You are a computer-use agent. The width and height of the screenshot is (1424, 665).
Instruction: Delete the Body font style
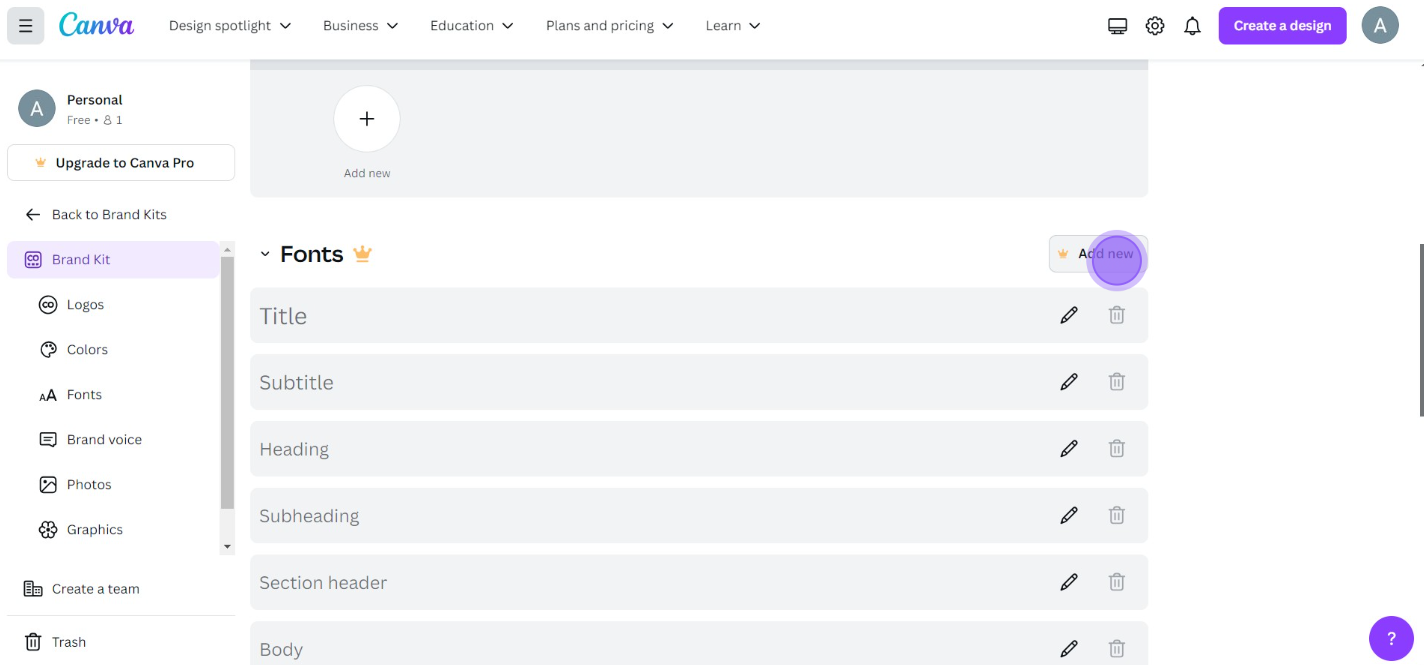pos(1117,648)
